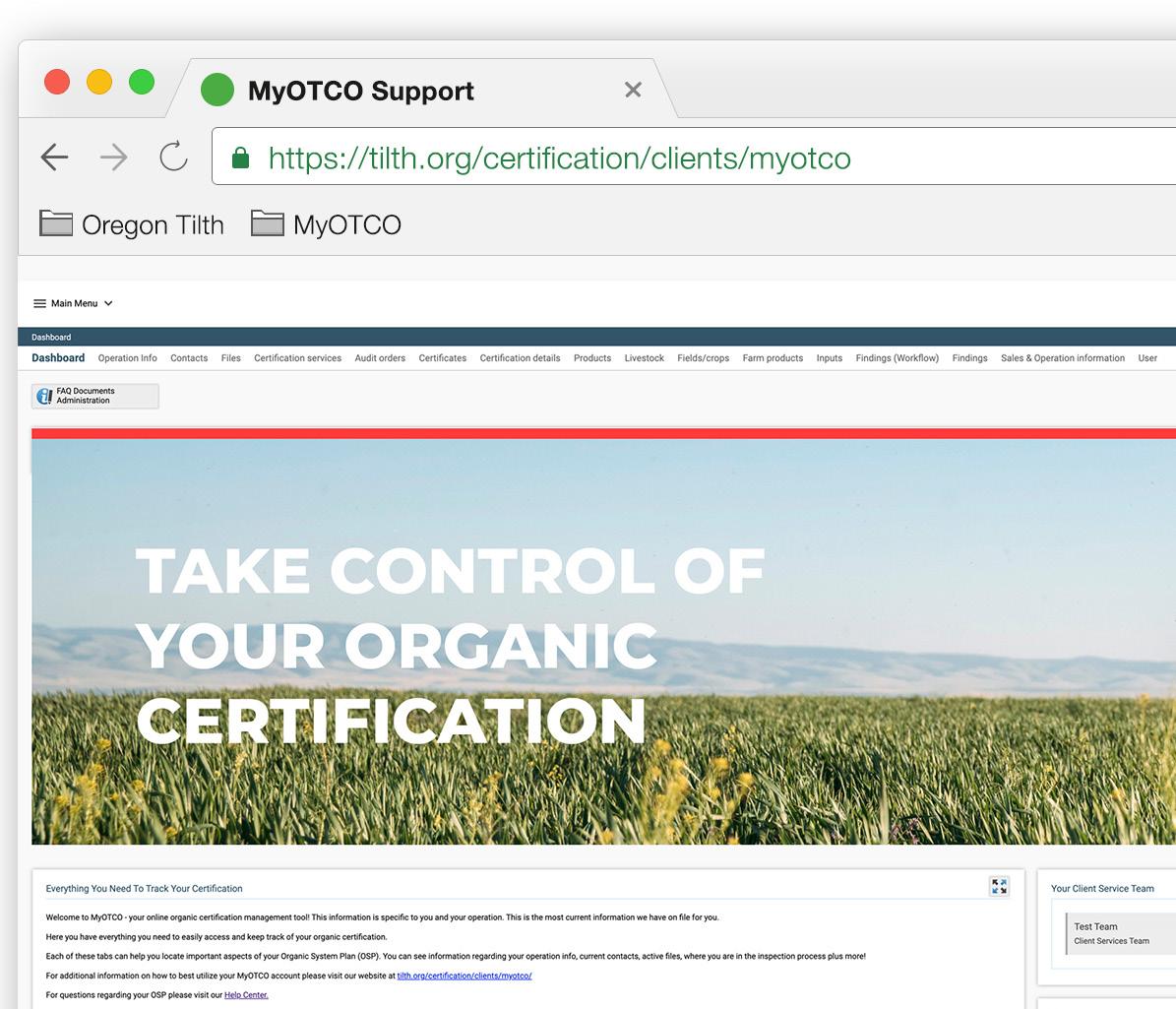Click the address bar URL field

tap(694, 157)
